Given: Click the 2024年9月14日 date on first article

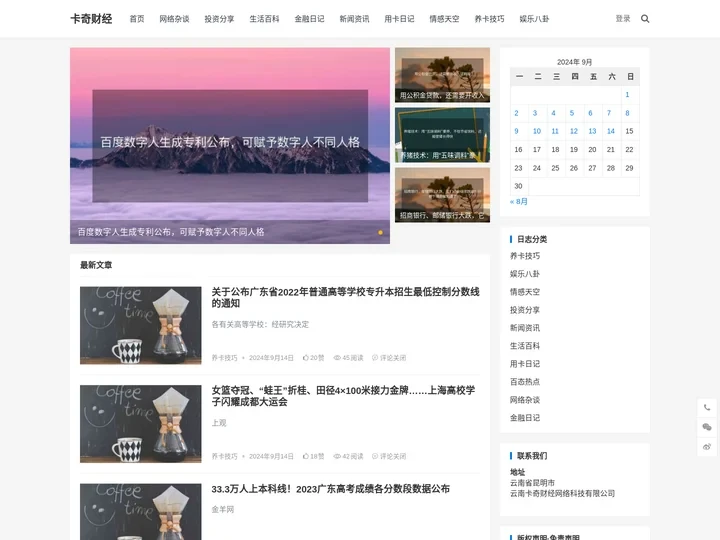Looking at the screenshot, I should 271,358.
